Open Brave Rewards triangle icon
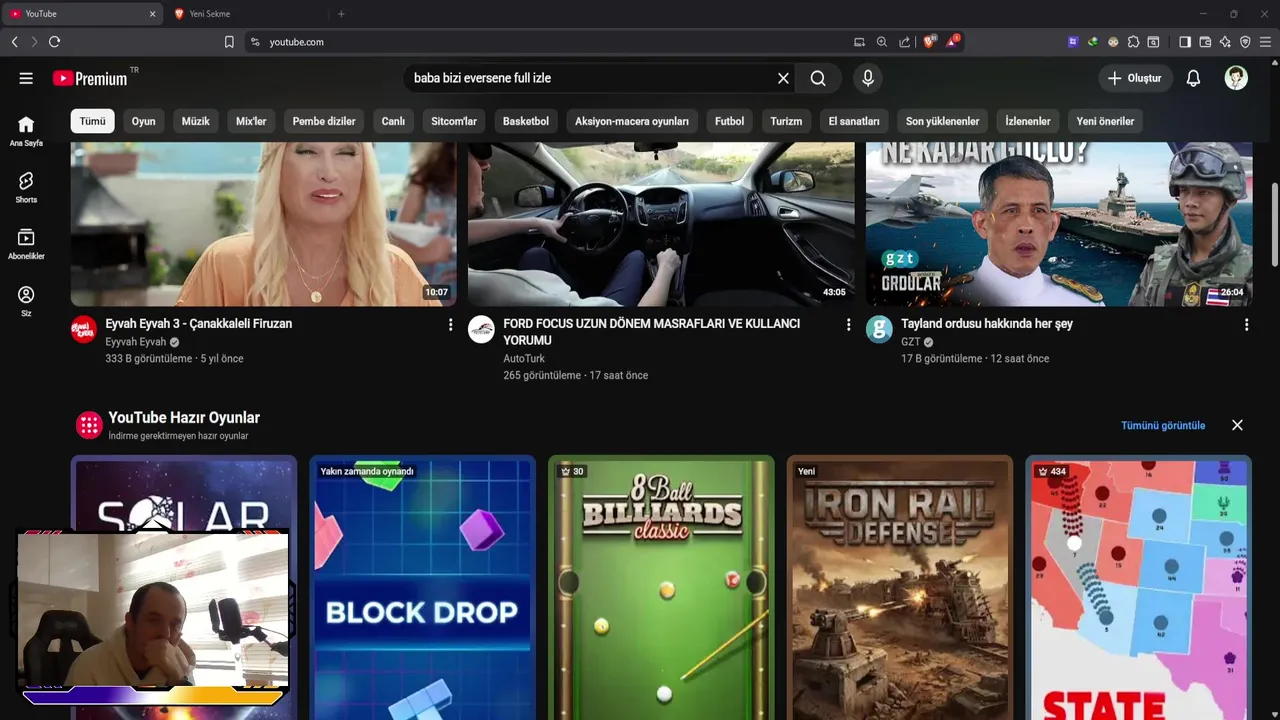Screen dimensions: 1280x720 [x=953, y=42]
